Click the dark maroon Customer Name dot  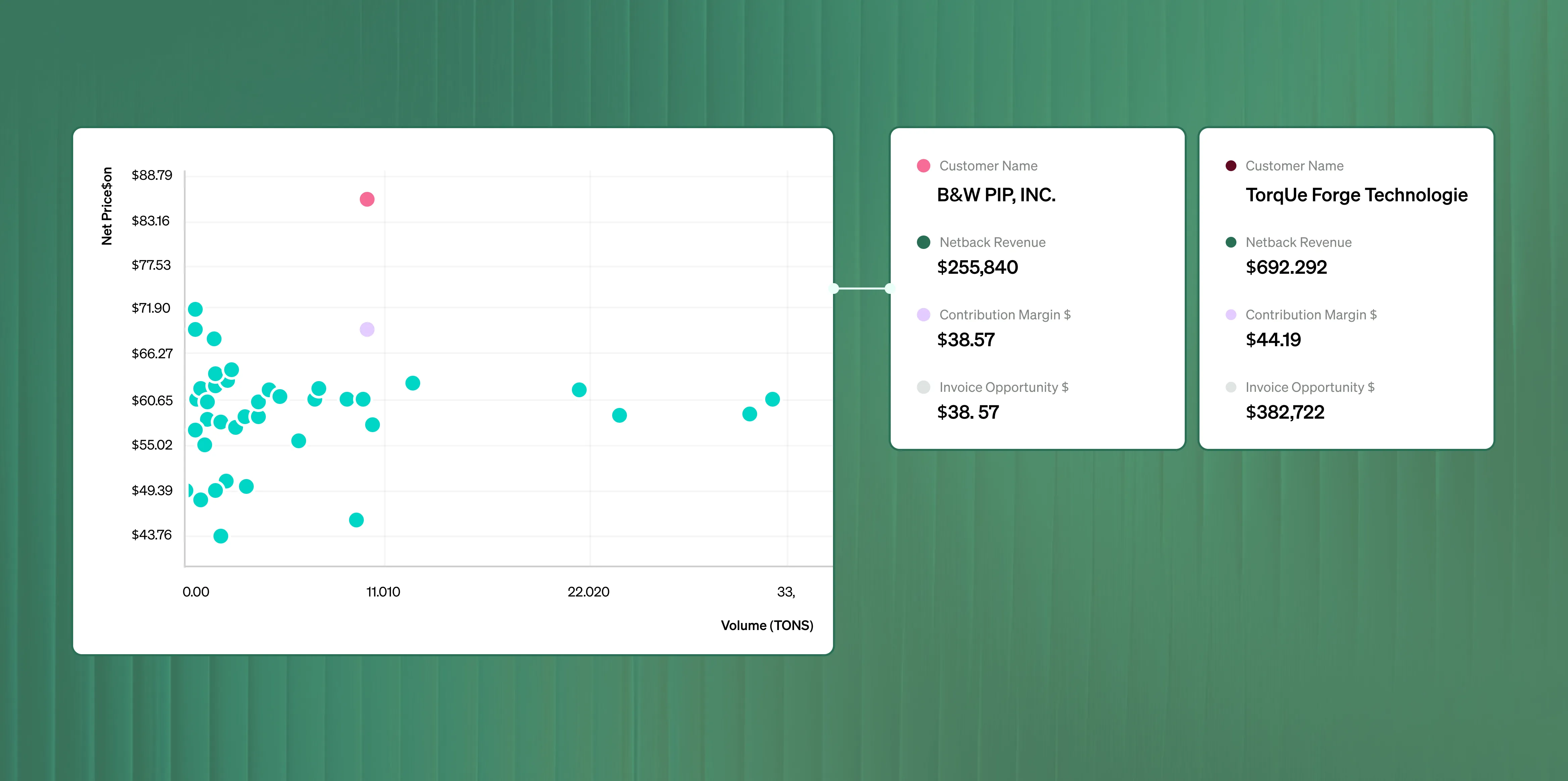pyautogui.click(x=1230, y=166)
